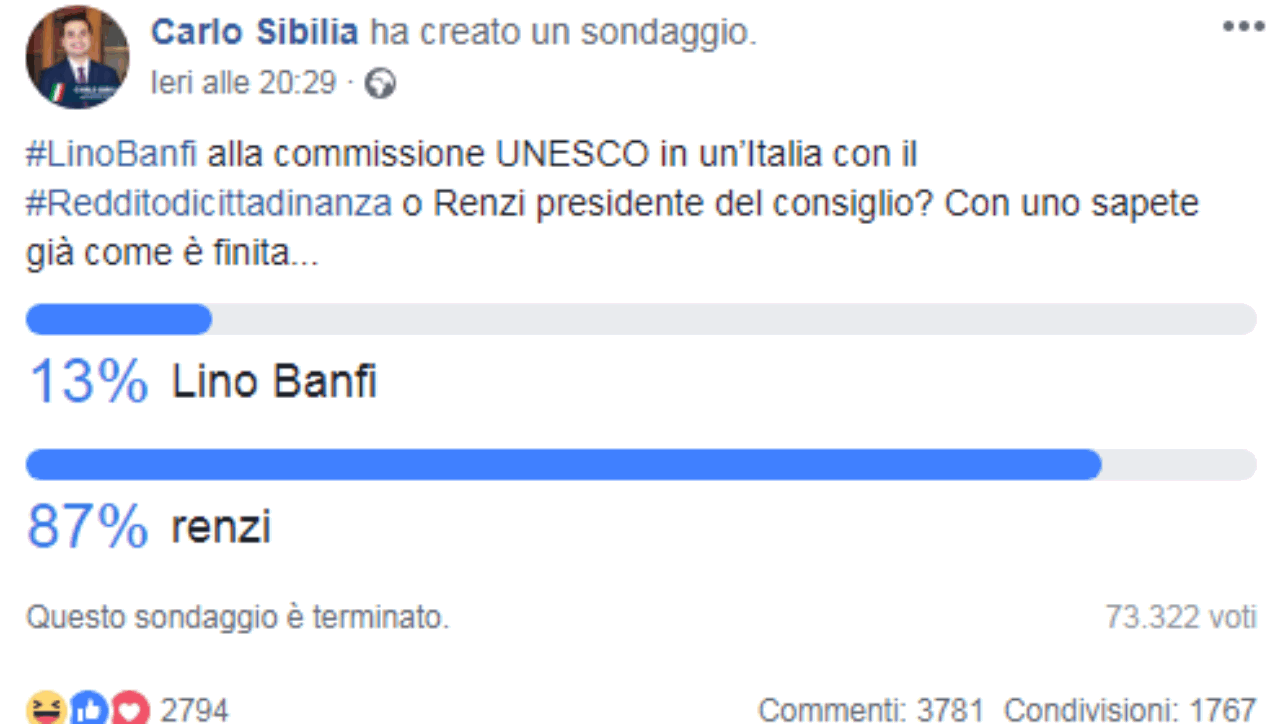Viewport: 1288px width, 724px height.
Task: Open the Condivisioni: 1767 shares list
Action: tap(1130, 710)
